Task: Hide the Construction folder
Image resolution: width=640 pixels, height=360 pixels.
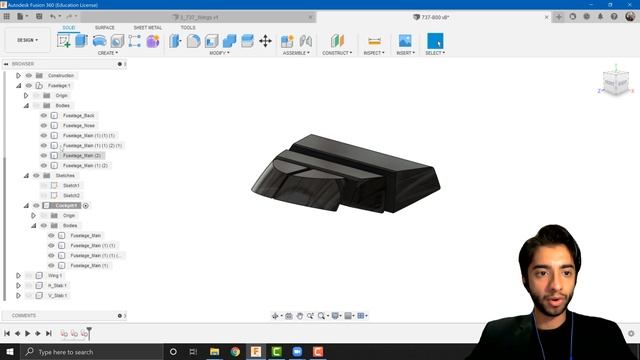Action: coord(29,76)
